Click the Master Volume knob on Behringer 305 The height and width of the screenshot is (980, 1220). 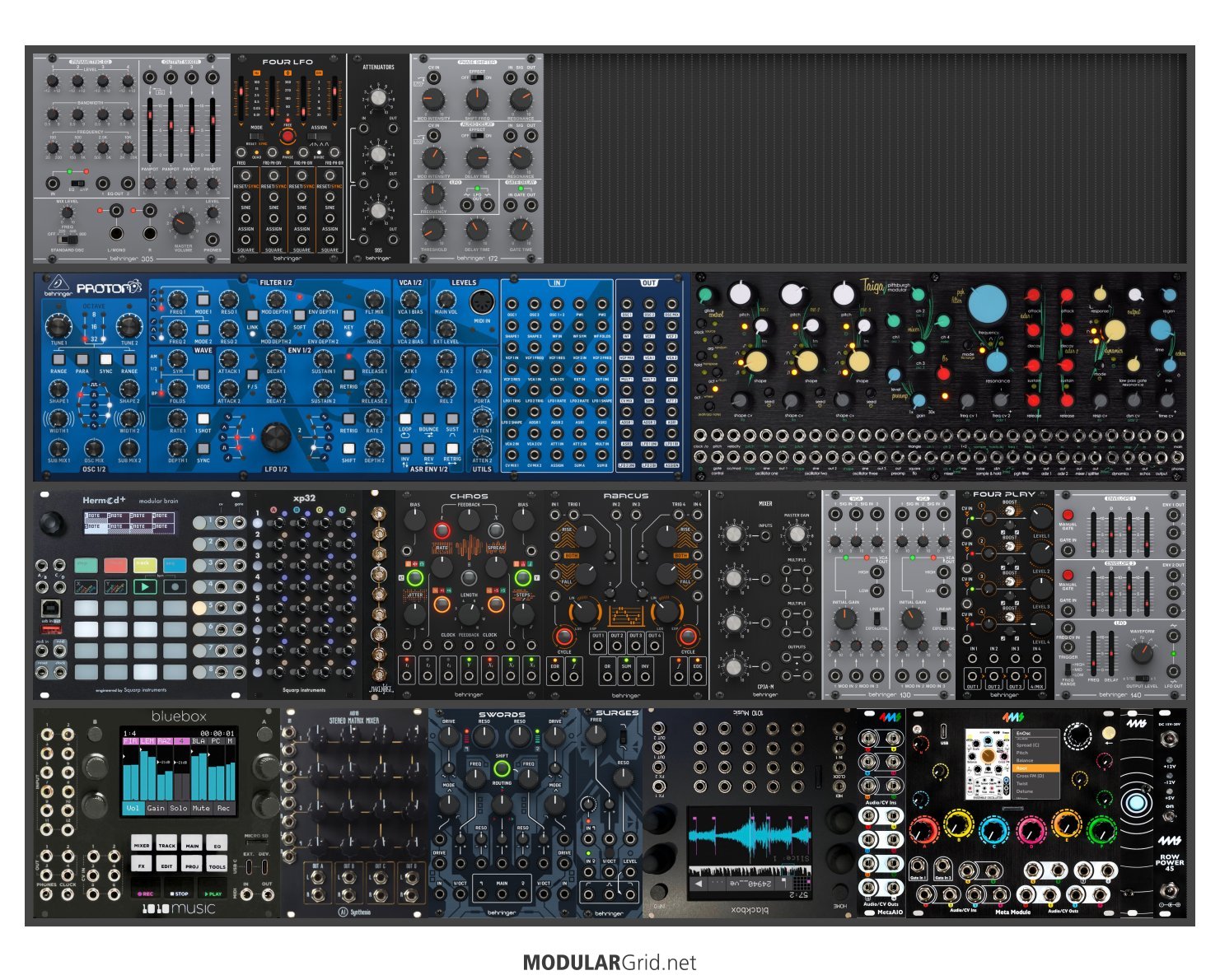coord(184,223)
